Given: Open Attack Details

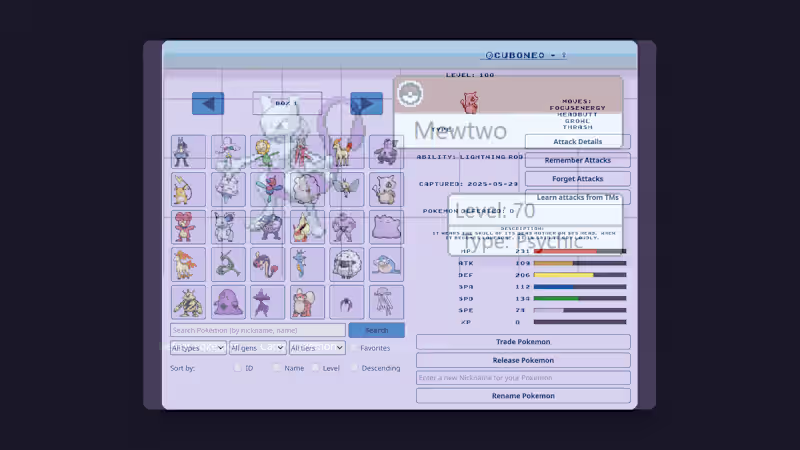Looking at the screenshot, I should click(578, 141).
